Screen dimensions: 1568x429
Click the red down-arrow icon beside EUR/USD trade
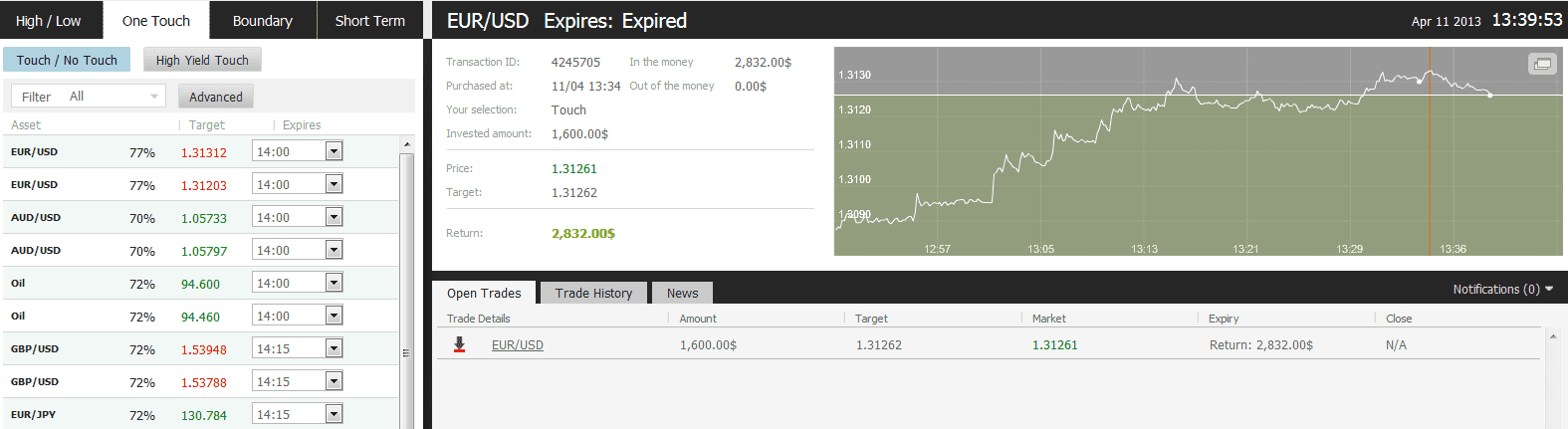[x=459, y=344]
